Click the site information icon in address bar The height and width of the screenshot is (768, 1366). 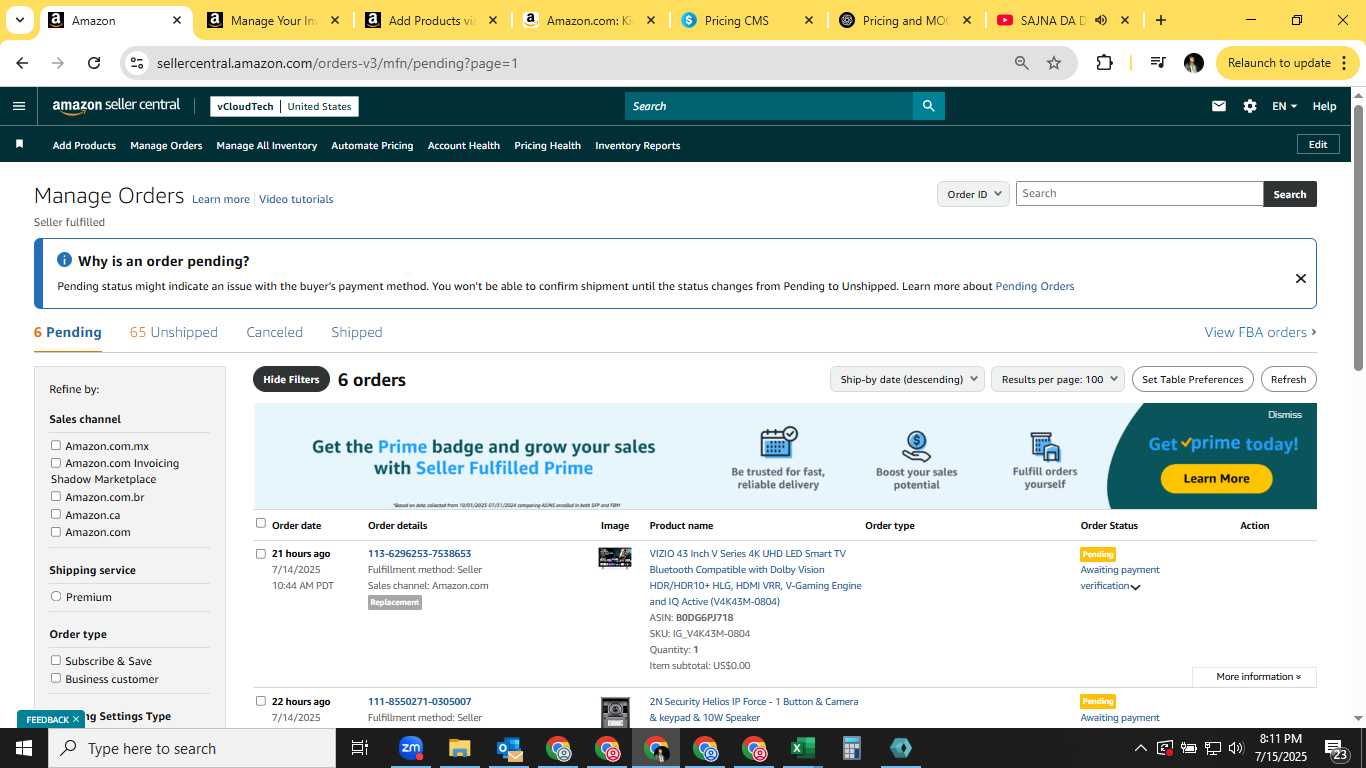[x=137, y=63]
